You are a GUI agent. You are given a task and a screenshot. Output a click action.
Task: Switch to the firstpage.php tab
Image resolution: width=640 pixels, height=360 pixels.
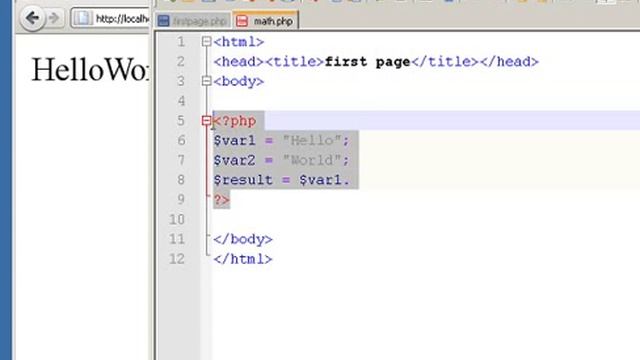click(192, 21)
